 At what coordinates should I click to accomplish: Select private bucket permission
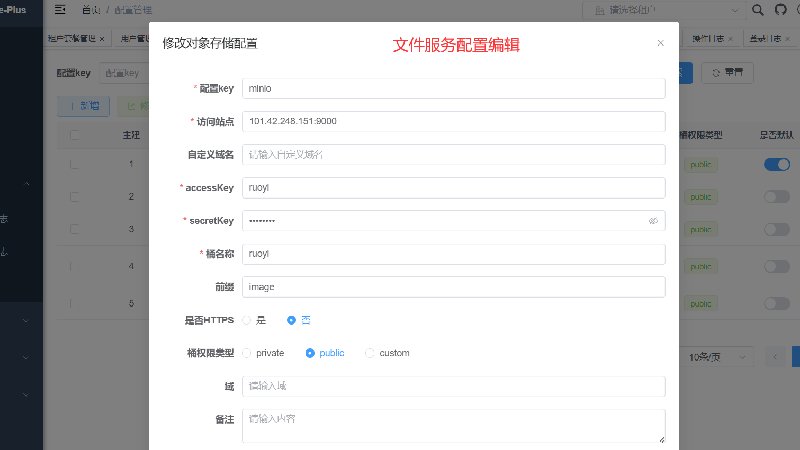coord(263,353)
